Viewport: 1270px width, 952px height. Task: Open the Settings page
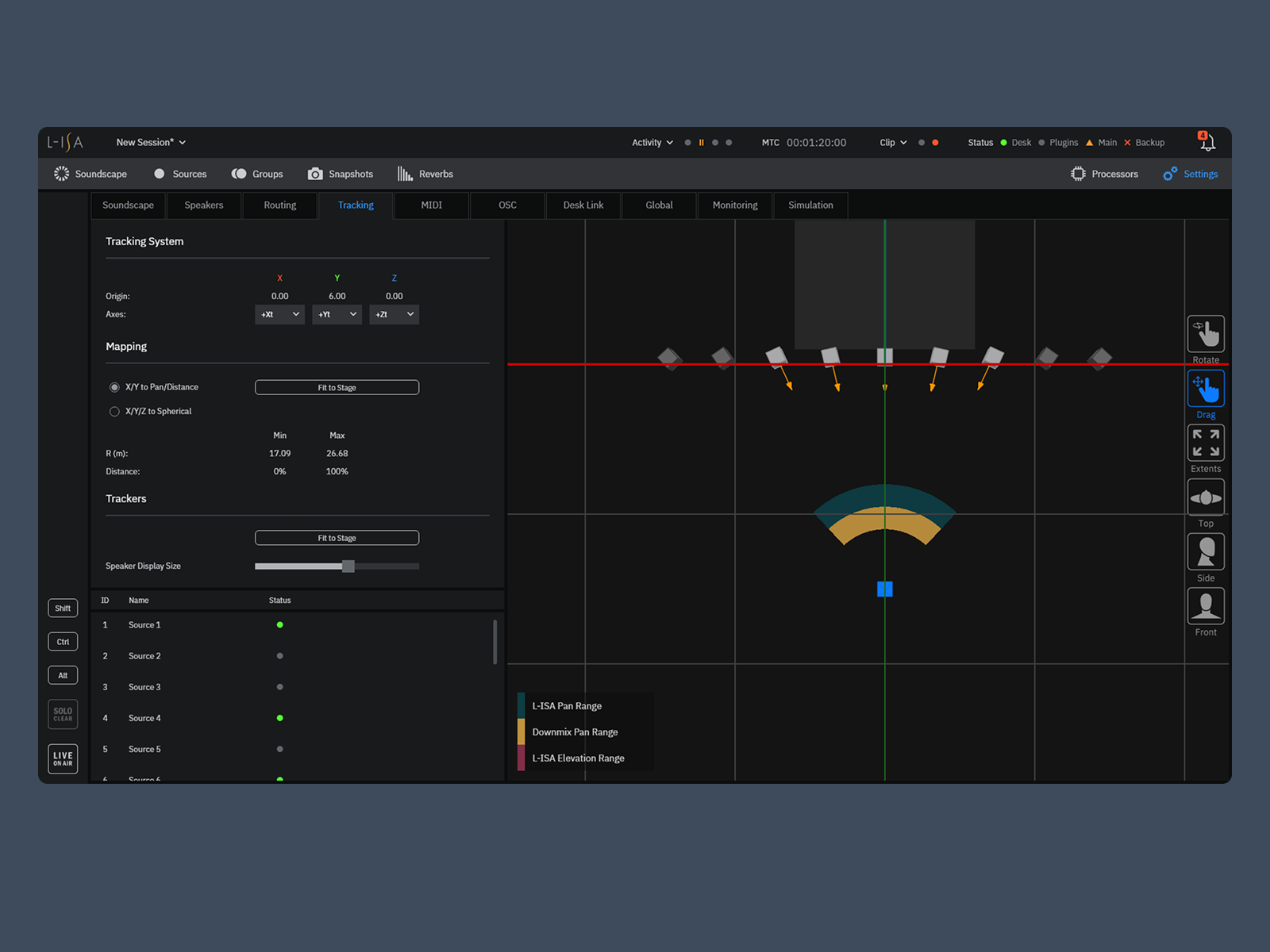click(x=1191, y=174)
